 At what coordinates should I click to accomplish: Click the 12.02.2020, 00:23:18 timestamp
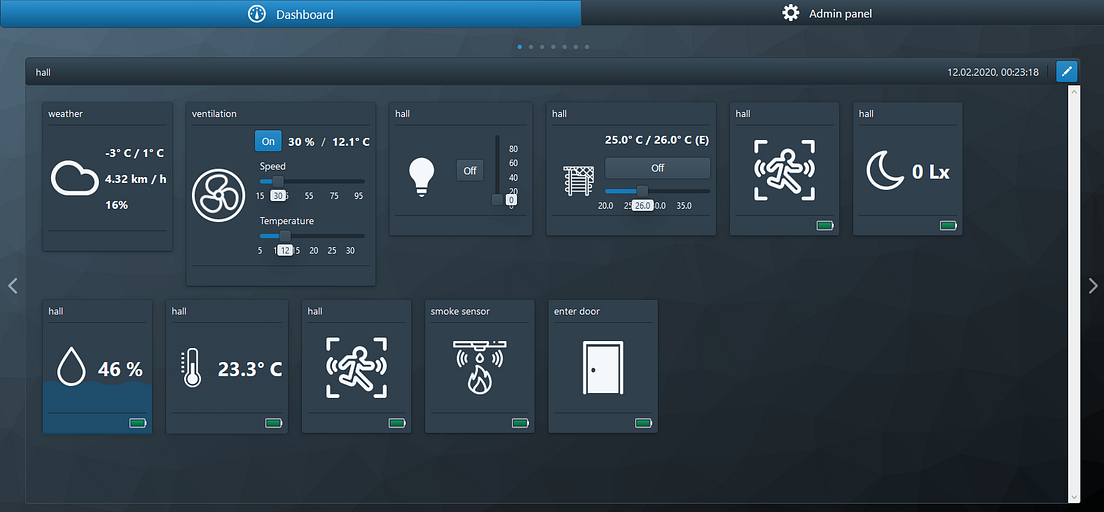(x=993, y=72)
